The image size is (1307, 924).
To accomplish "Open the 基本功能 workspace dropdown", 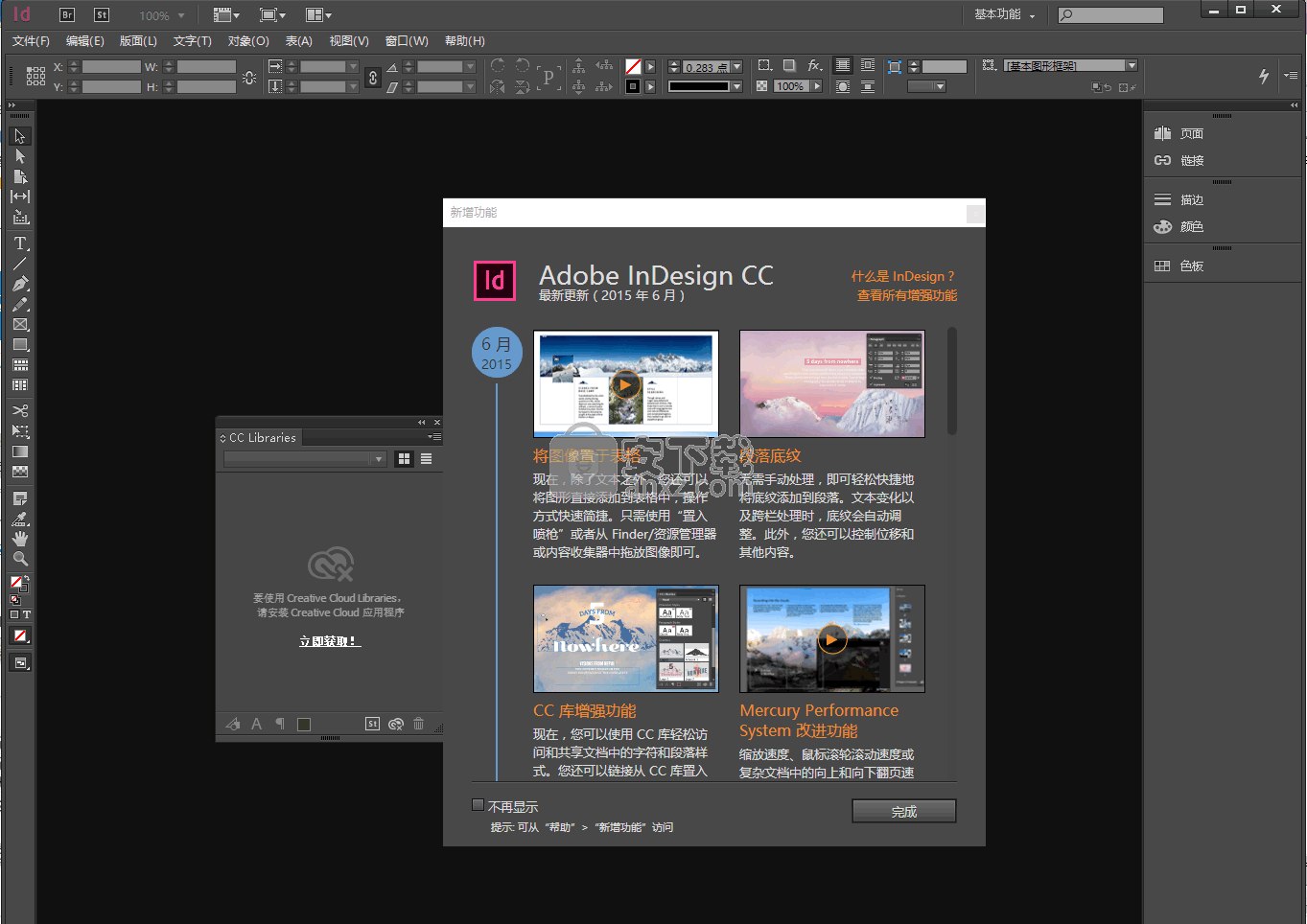I will point(1004,14).
